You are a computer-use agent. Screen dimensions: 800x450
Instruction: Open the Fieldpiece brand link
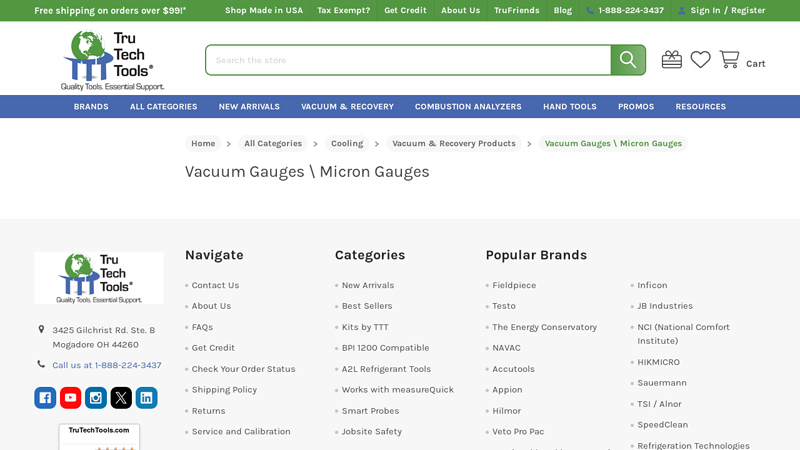click(514, 285)
